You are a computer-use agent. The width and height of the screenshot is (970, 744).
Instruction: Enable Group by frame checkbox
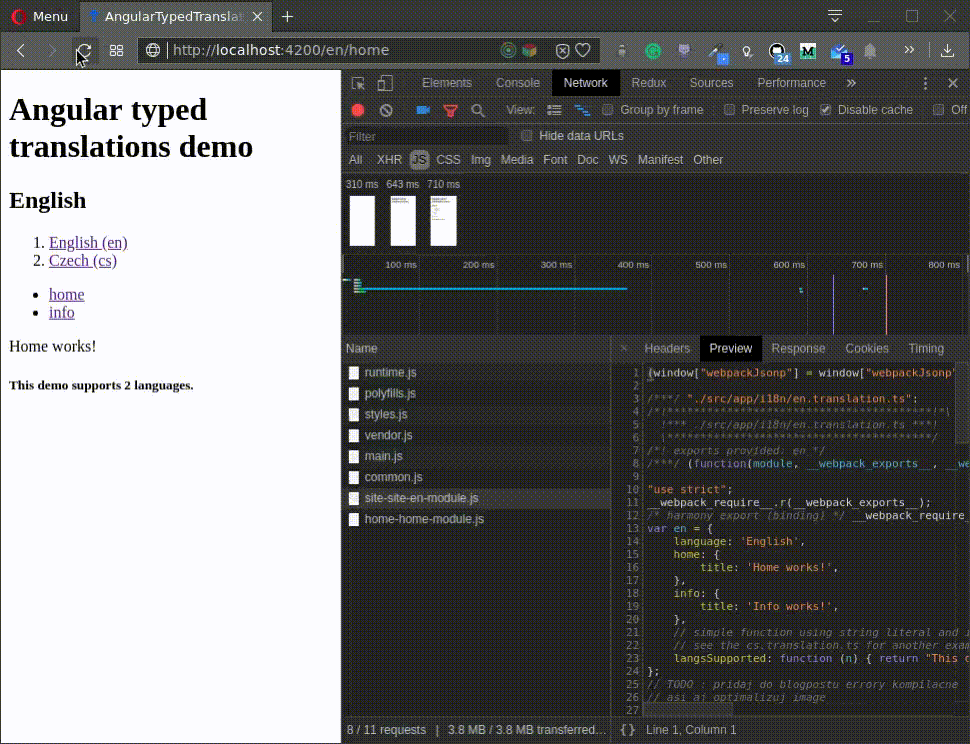(607, 110)
